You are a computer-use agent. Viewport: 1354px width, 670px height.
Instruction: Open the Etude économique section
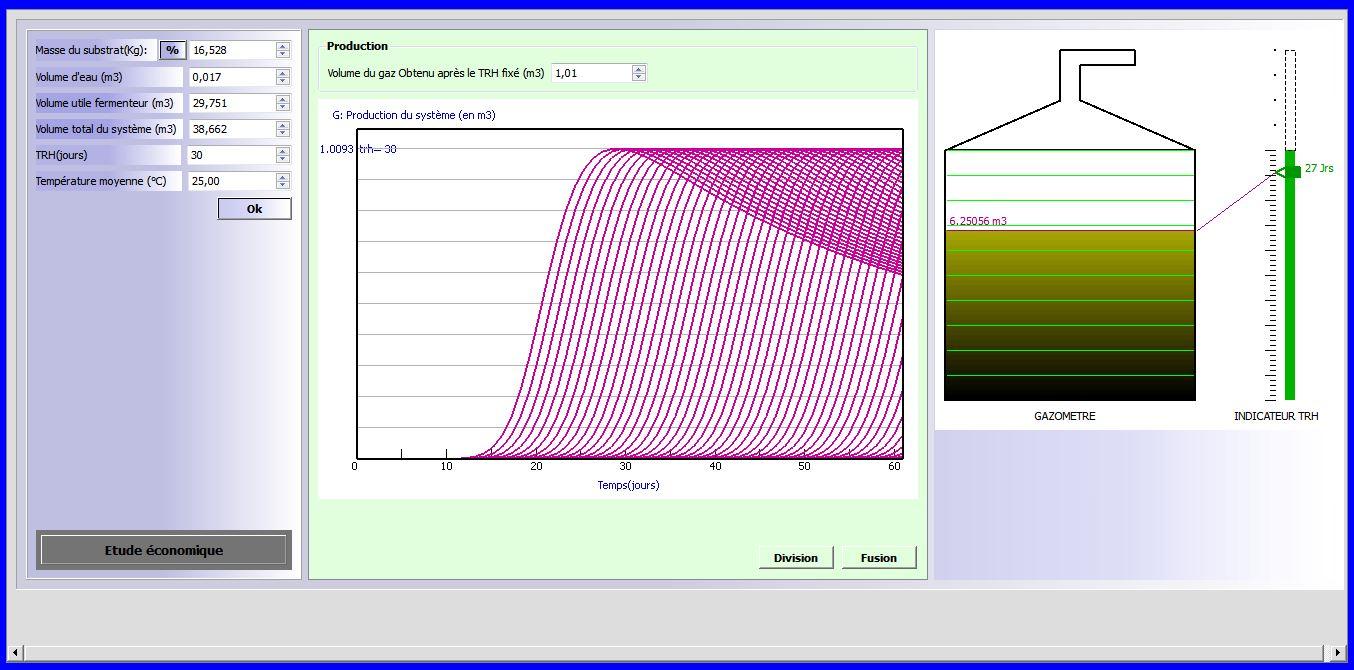coord(164,550)
